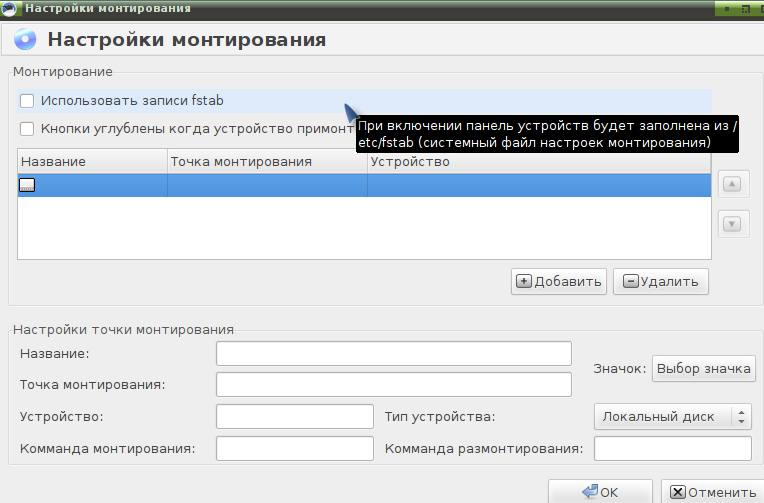
Task: Focus the Комманда размонтирования input field
Action: click(x=673, y=448)
